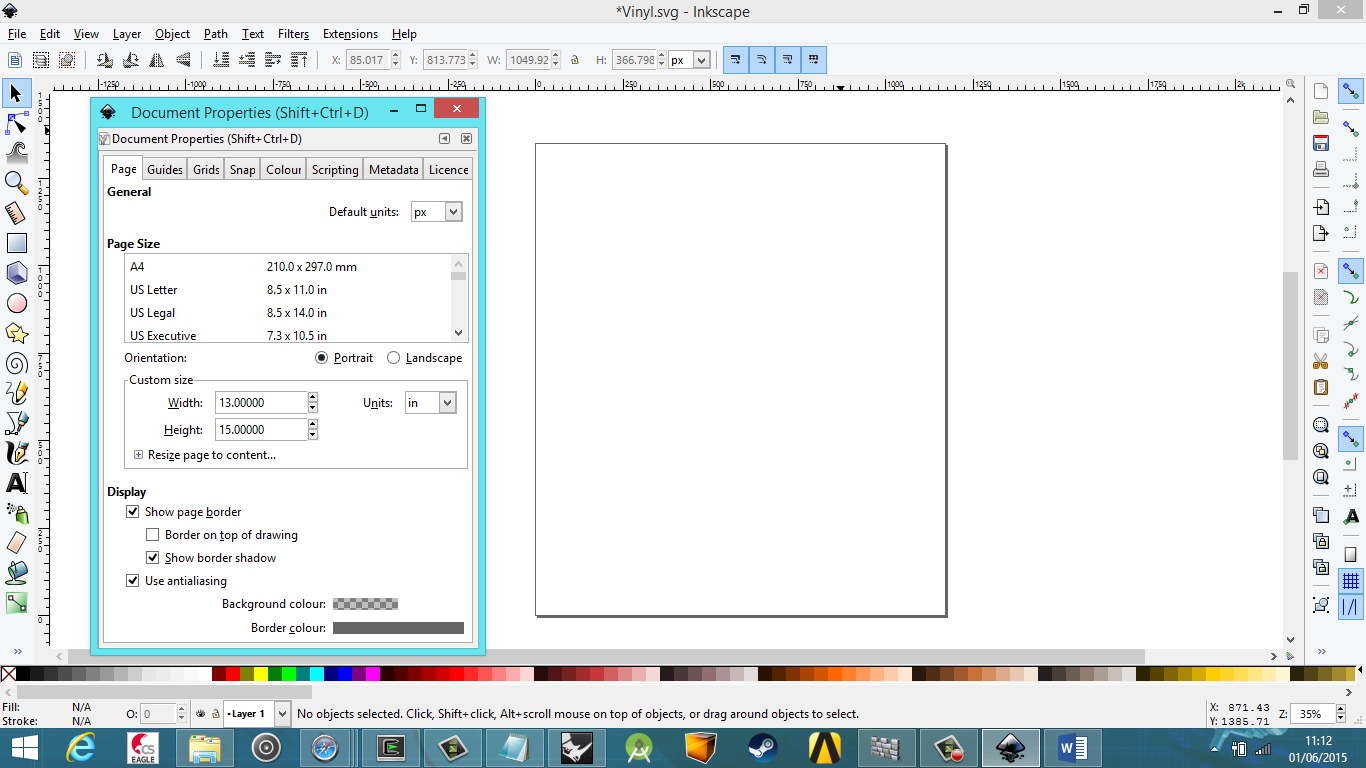1366x768 pixels.
Task: Select the Selector arrow tool
Action: (x=16, y=93)
